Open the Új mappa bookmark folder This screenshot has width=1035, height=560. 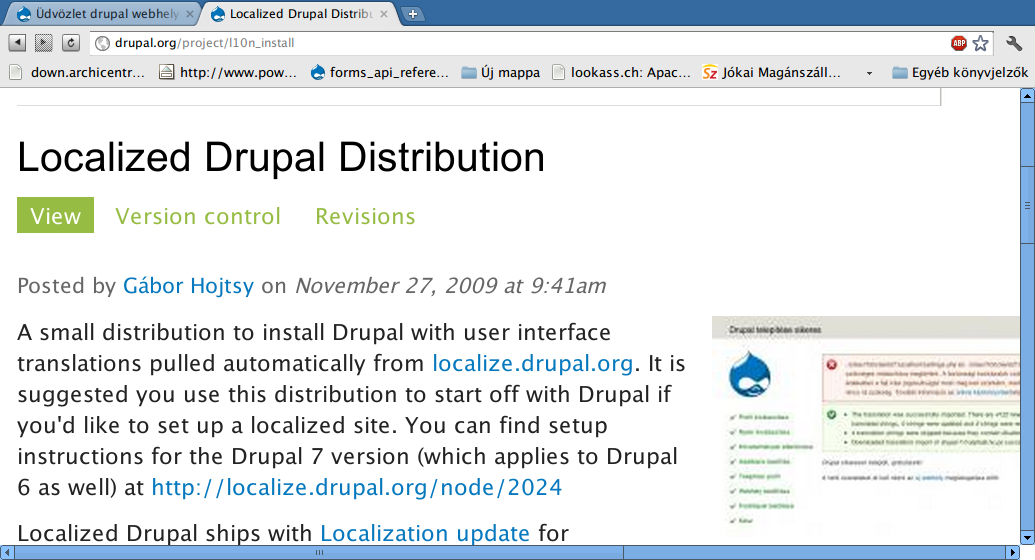tap(500, 73)
